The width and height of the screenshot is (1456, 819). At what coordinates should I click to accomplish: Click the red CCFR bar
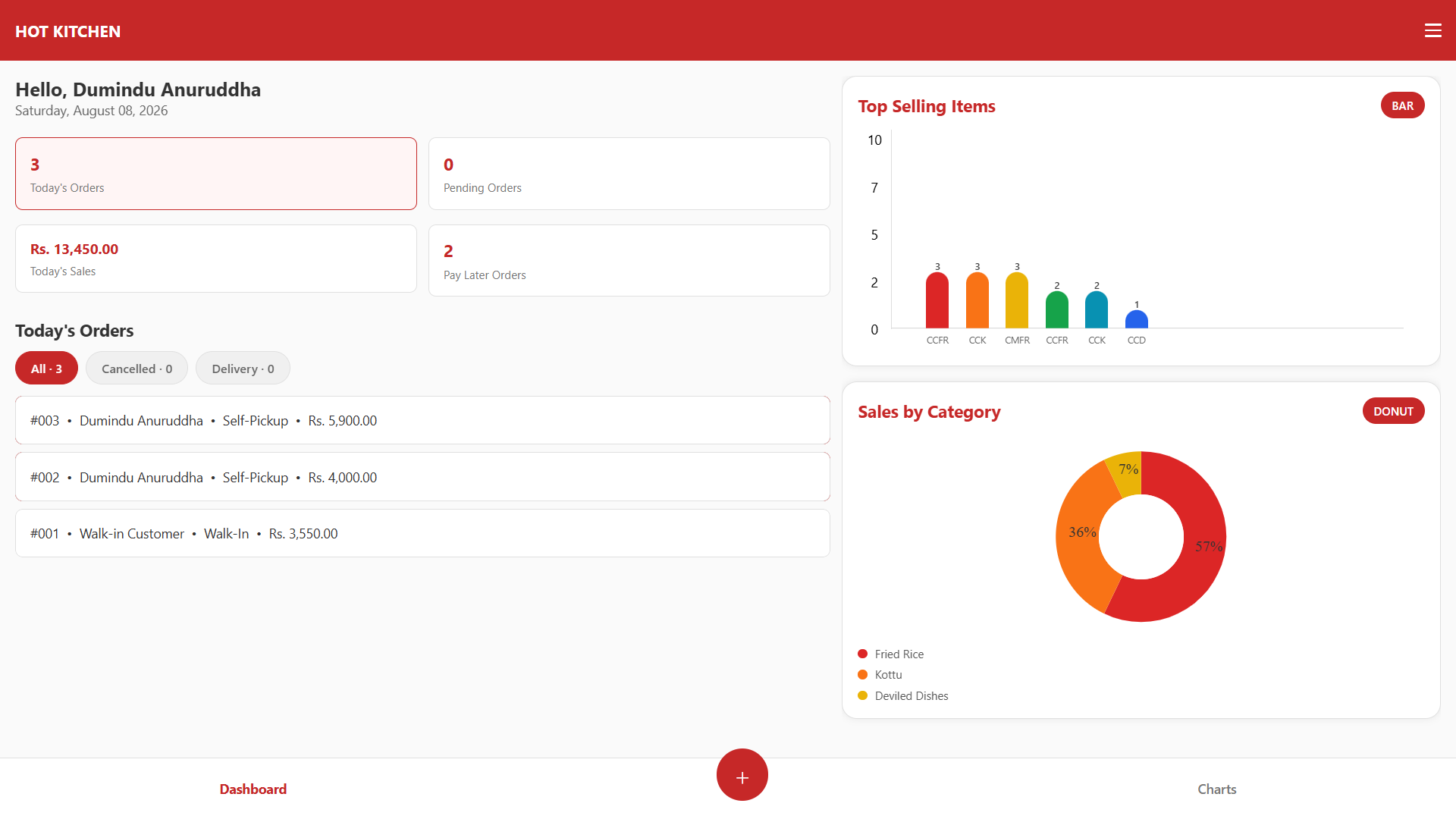pos(937,300)
